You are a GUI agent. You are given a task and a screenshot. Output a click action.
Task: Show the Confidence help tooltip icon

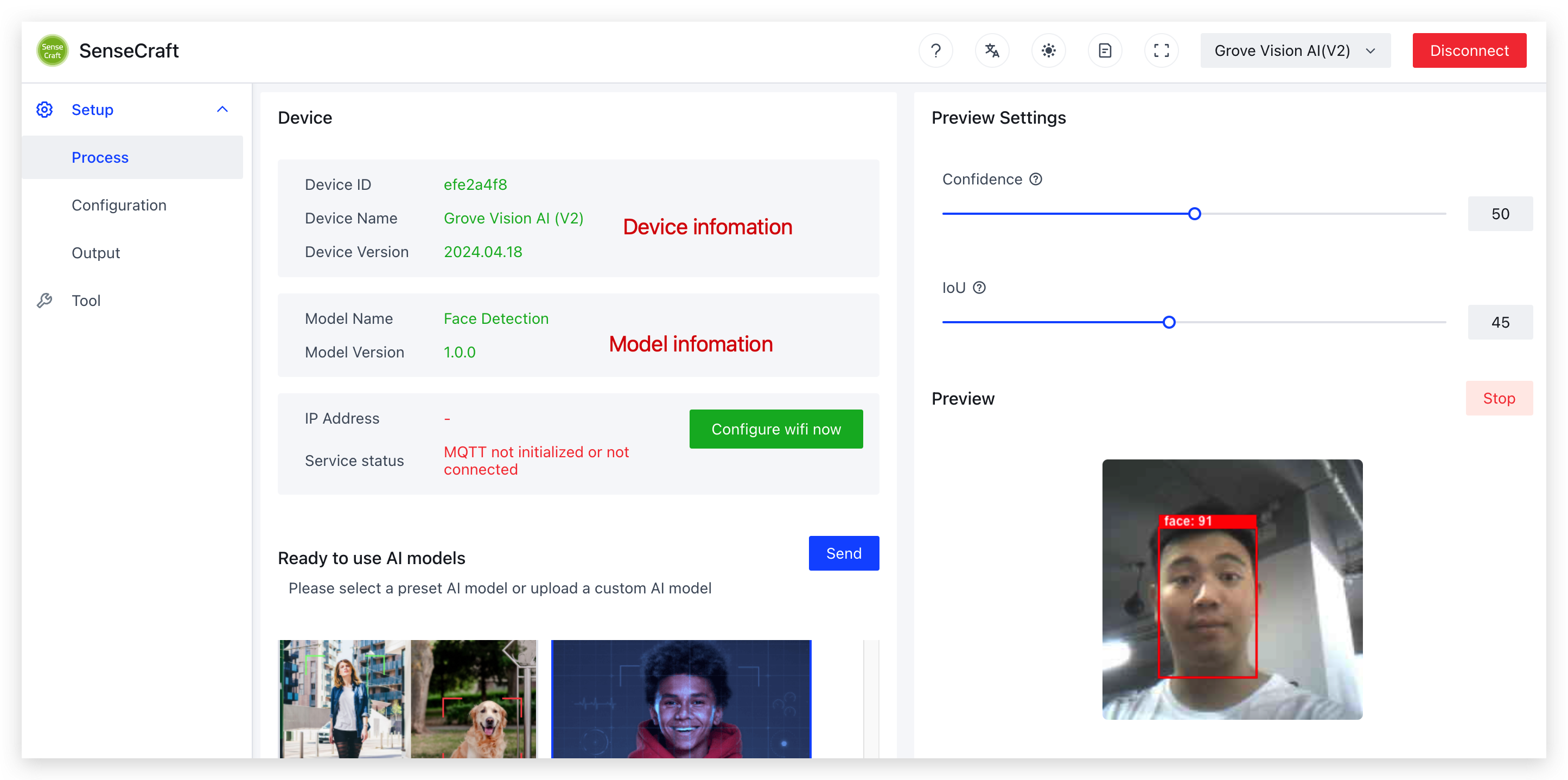coord(1036,179)
